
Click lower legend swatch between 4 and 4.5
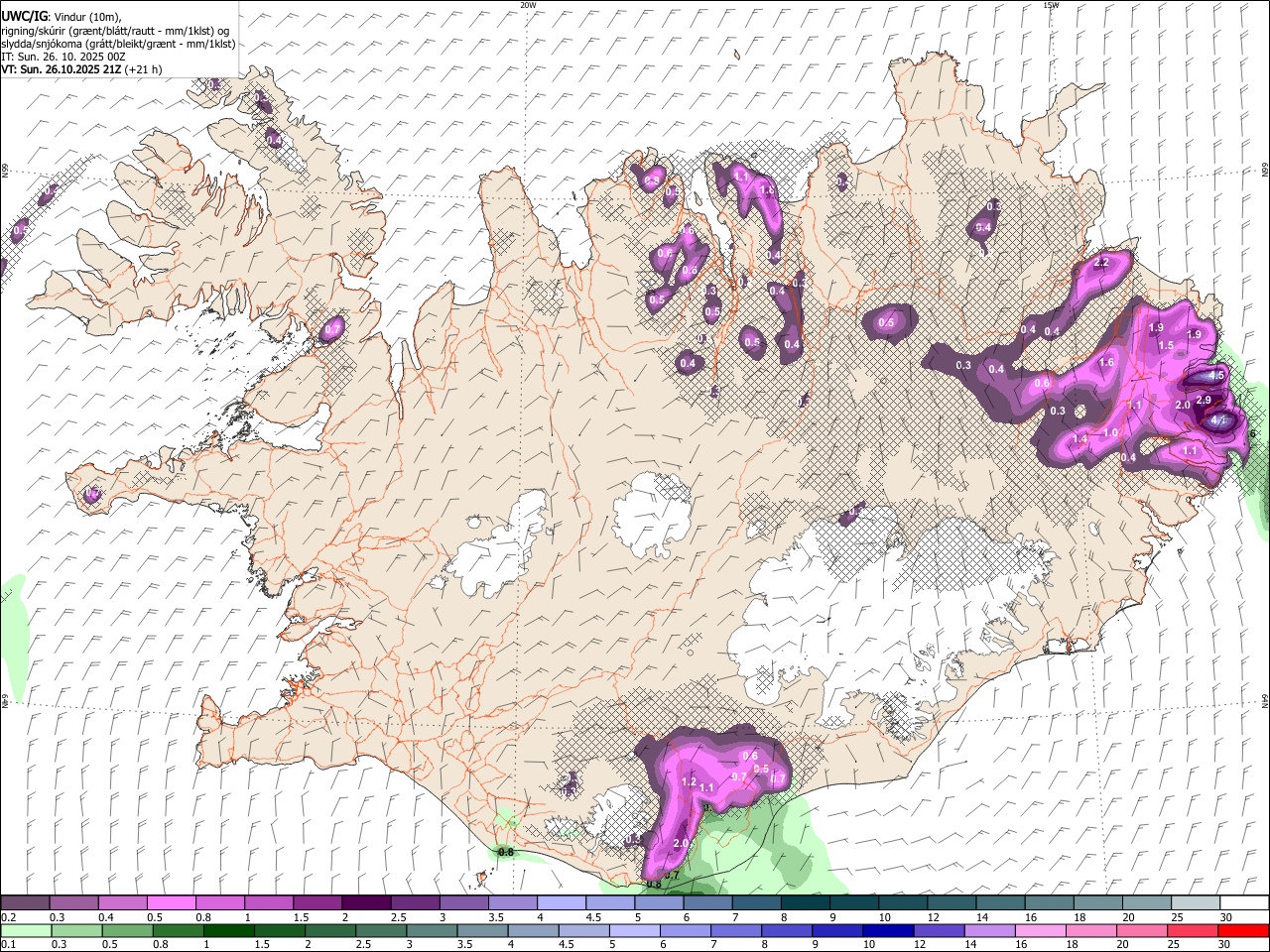tap(536, 930)
